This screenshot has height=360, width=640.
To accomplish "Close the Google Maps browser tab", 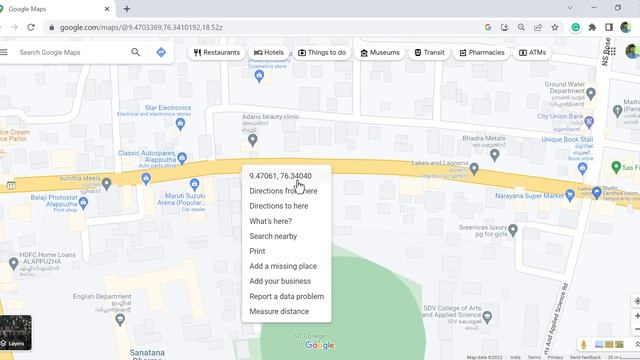I will [x=107, y=9].
